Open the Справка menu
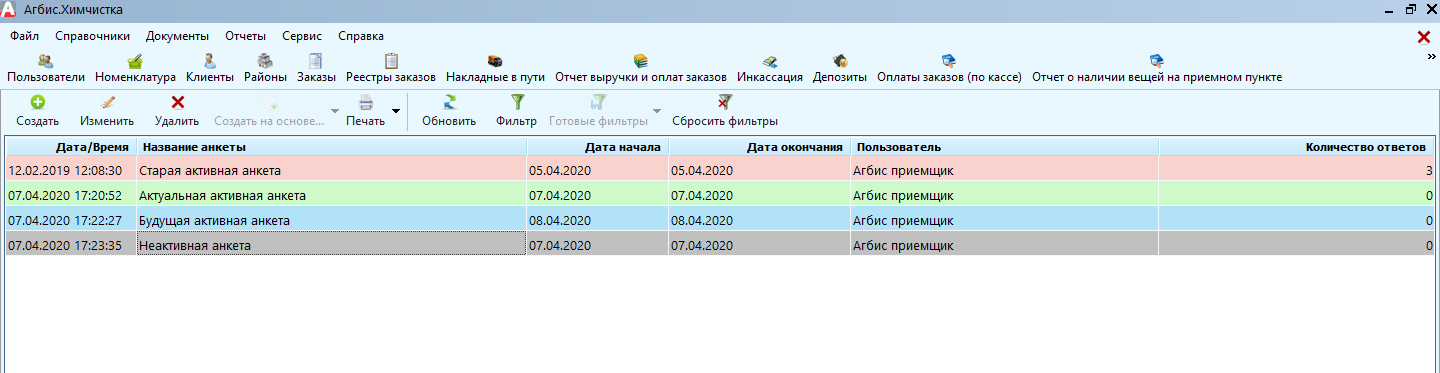 click(x=361, y=36)
